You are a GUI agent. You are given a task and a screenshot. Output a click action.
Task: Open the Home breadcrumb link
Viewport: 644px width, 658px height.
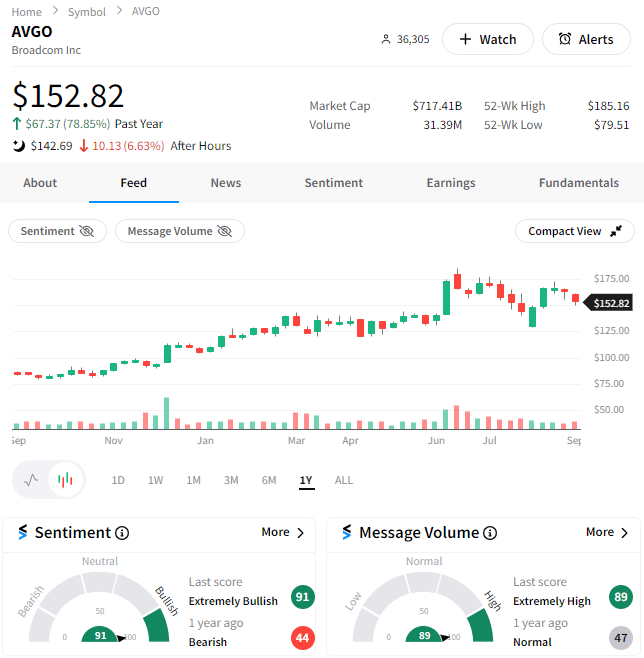pos(26,12)
